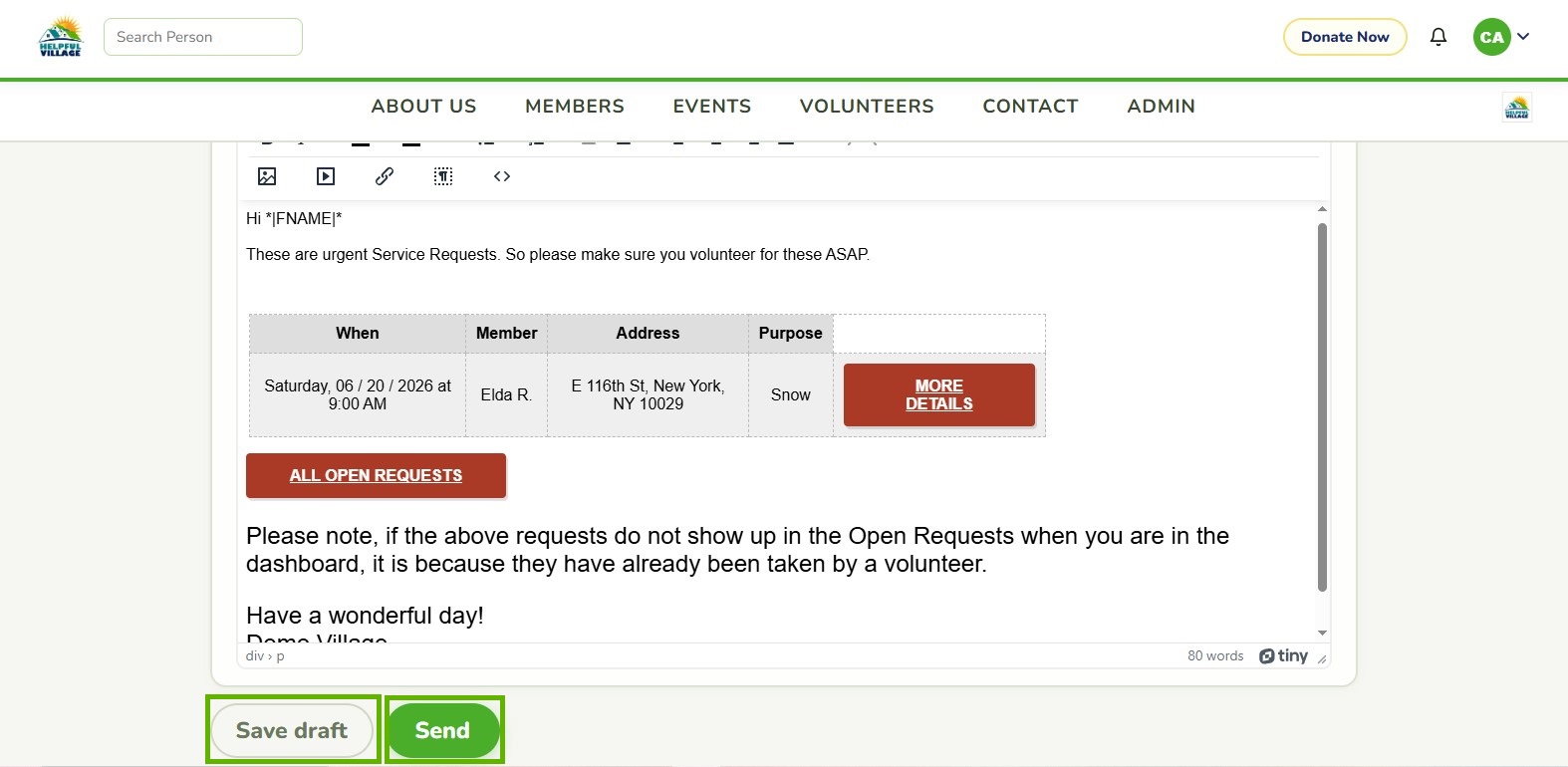
Task: Click the Send button
Action: (x=442, y=730)
